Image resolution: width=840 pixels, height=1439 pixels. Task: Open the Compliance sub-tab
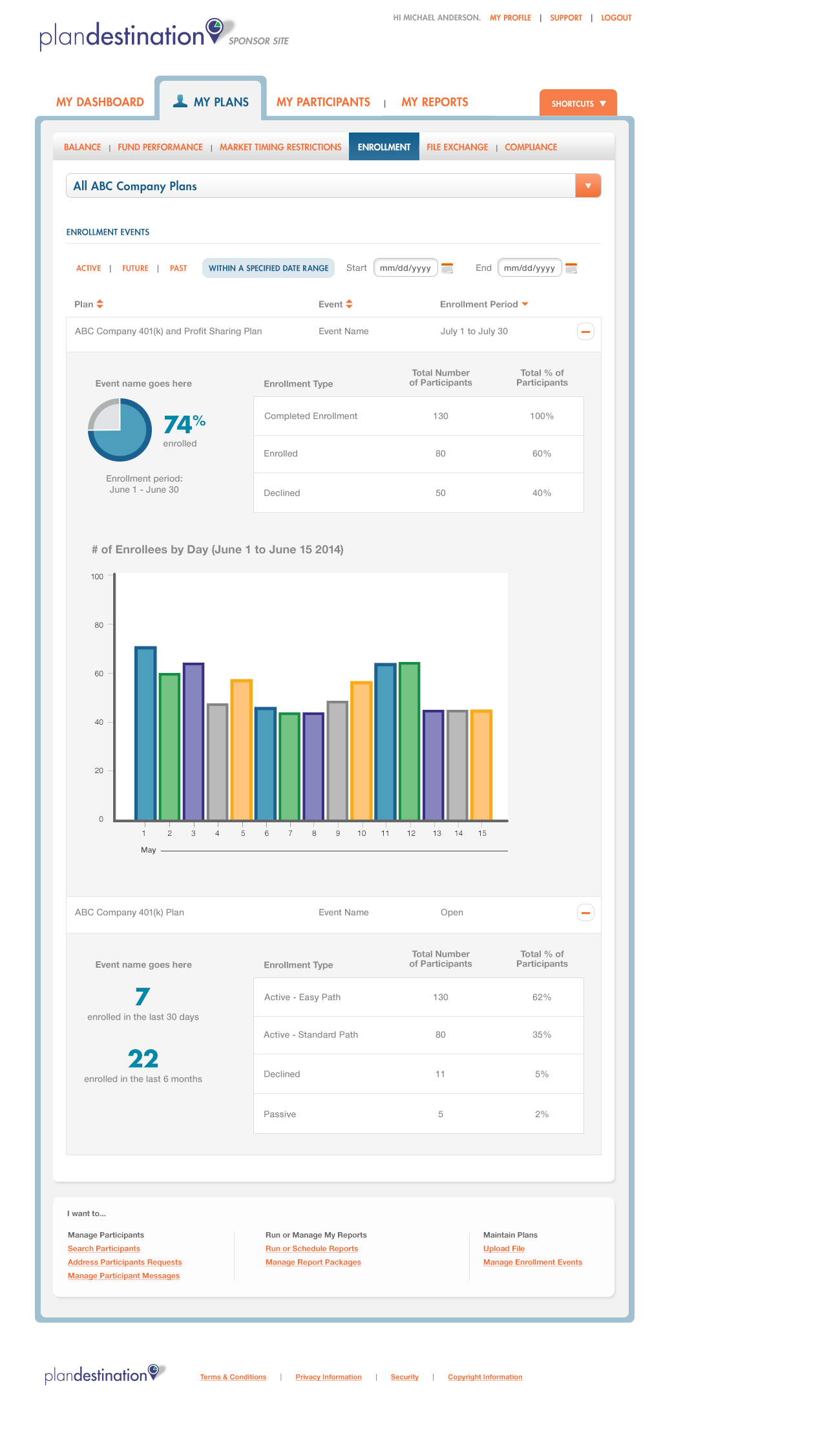click(x=531, y=147)
